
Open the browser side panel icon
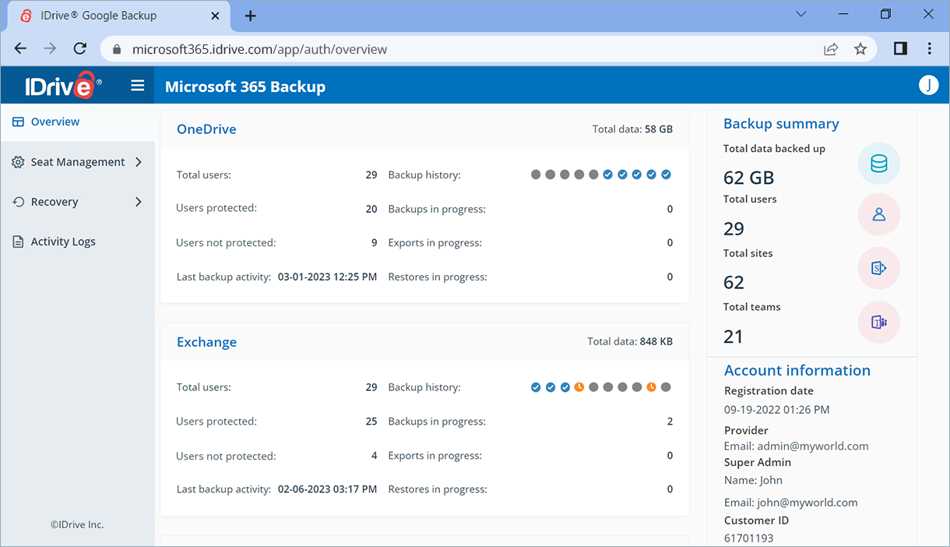point(900,48)
